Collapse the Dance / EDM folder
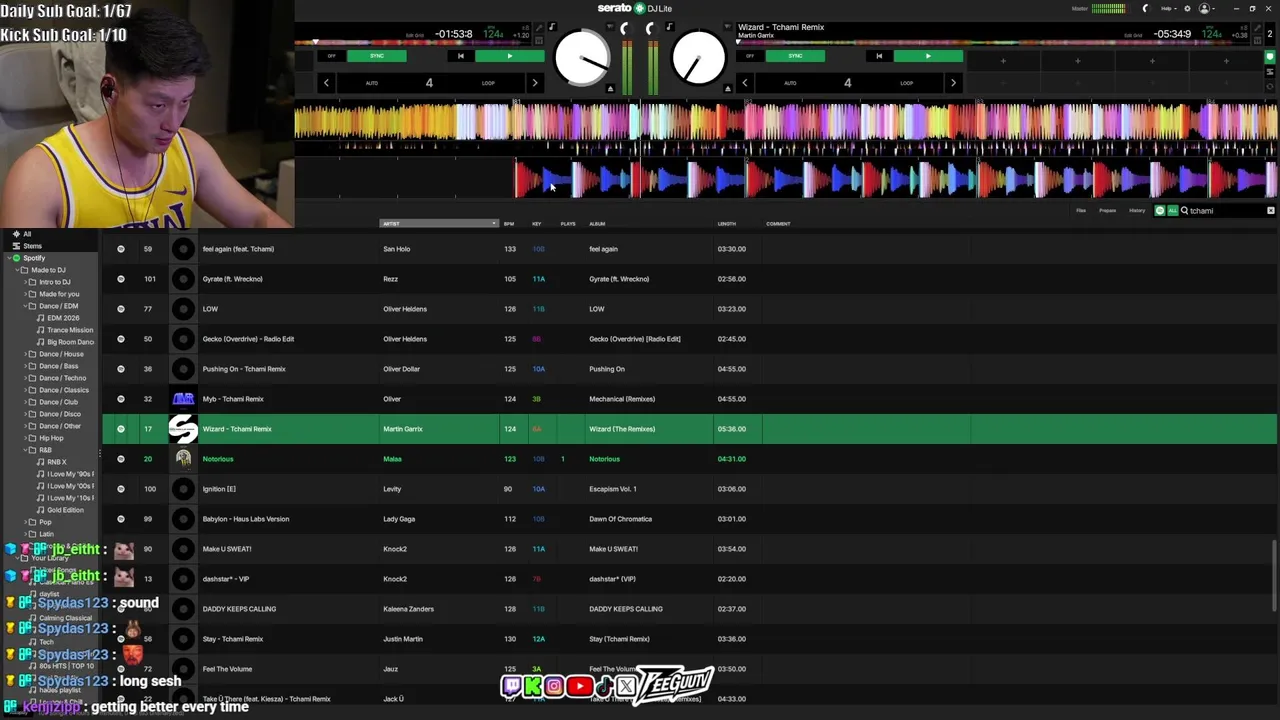Image resolution: width=1280 pixels, height=720 pixels. tap(25, 306)
